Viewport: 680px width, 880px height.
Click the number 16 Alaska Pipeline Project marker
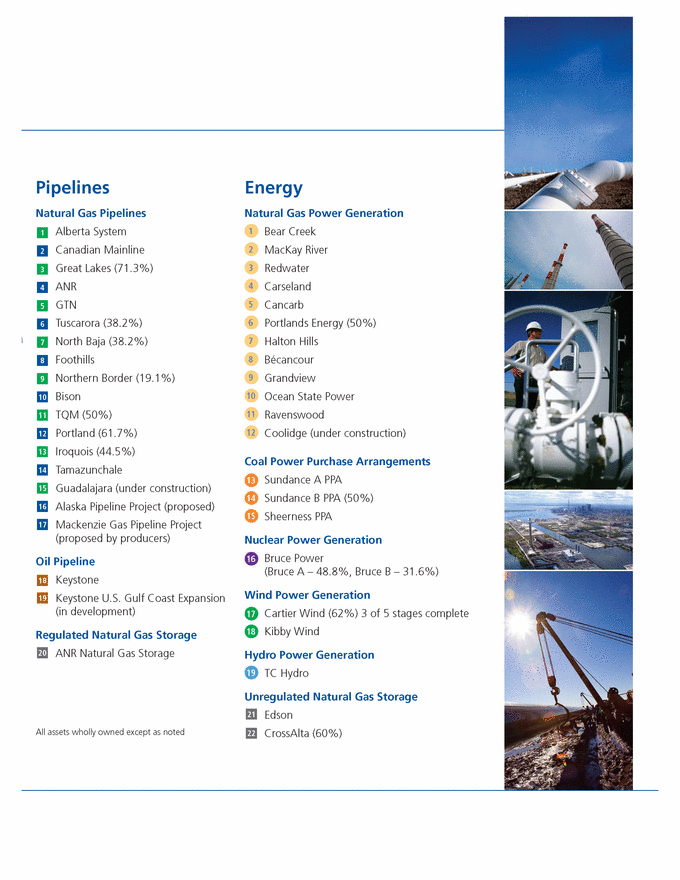(x=42, y=507)
